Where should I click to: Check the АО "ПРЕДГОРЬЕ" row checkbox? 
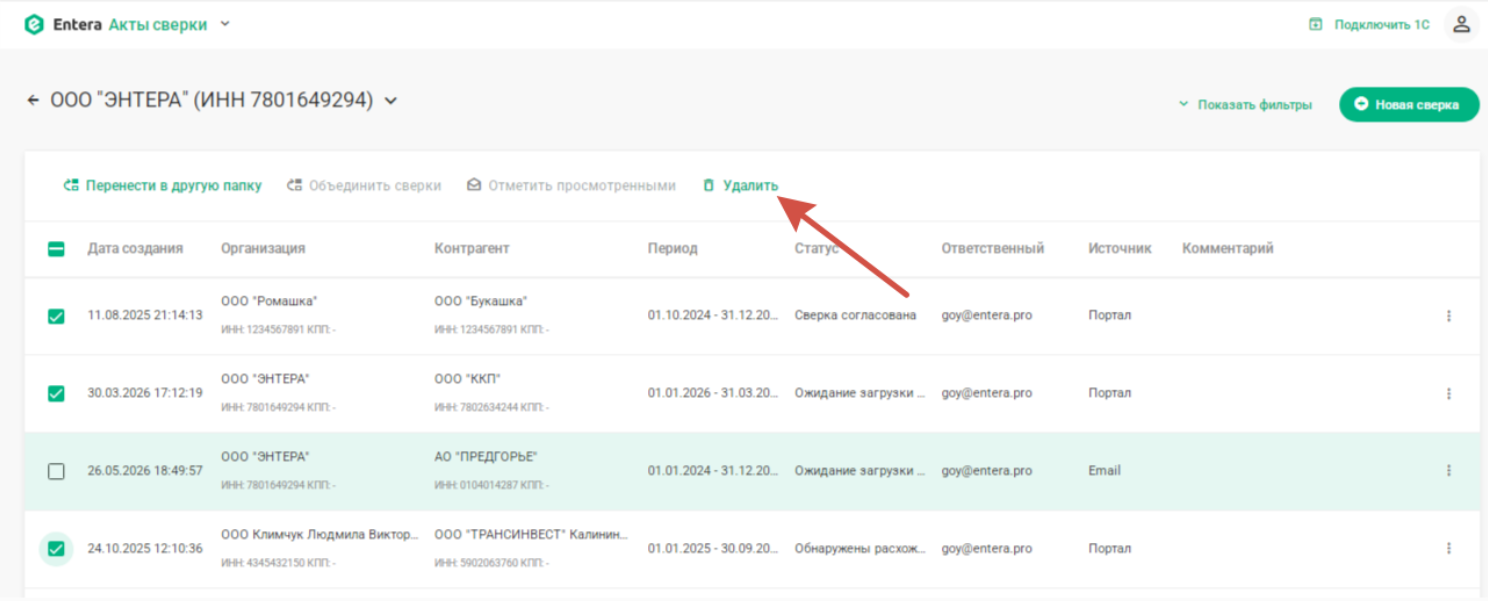click(56, 471)
